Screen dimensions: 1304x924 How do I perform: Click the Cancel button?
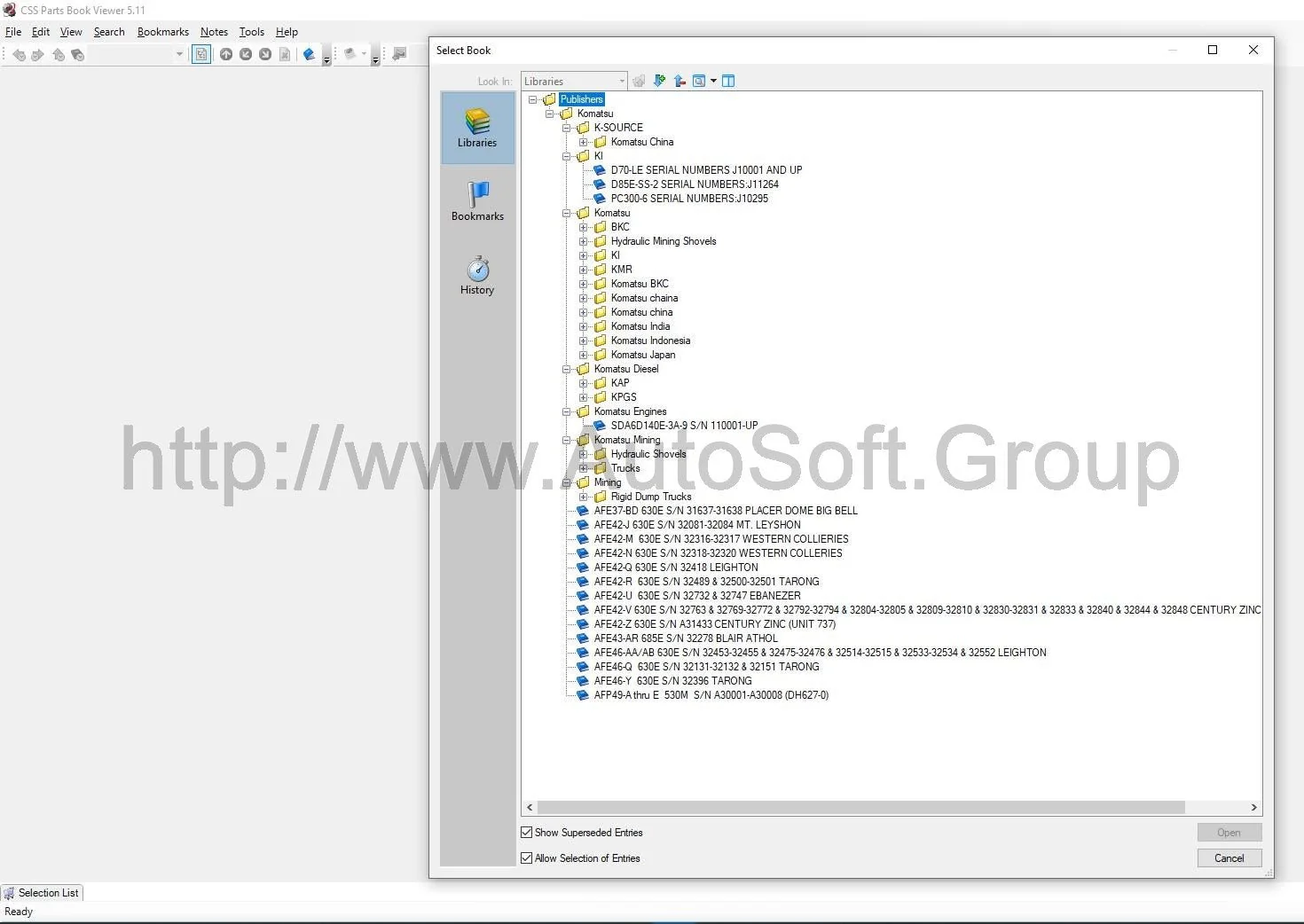1229,858
